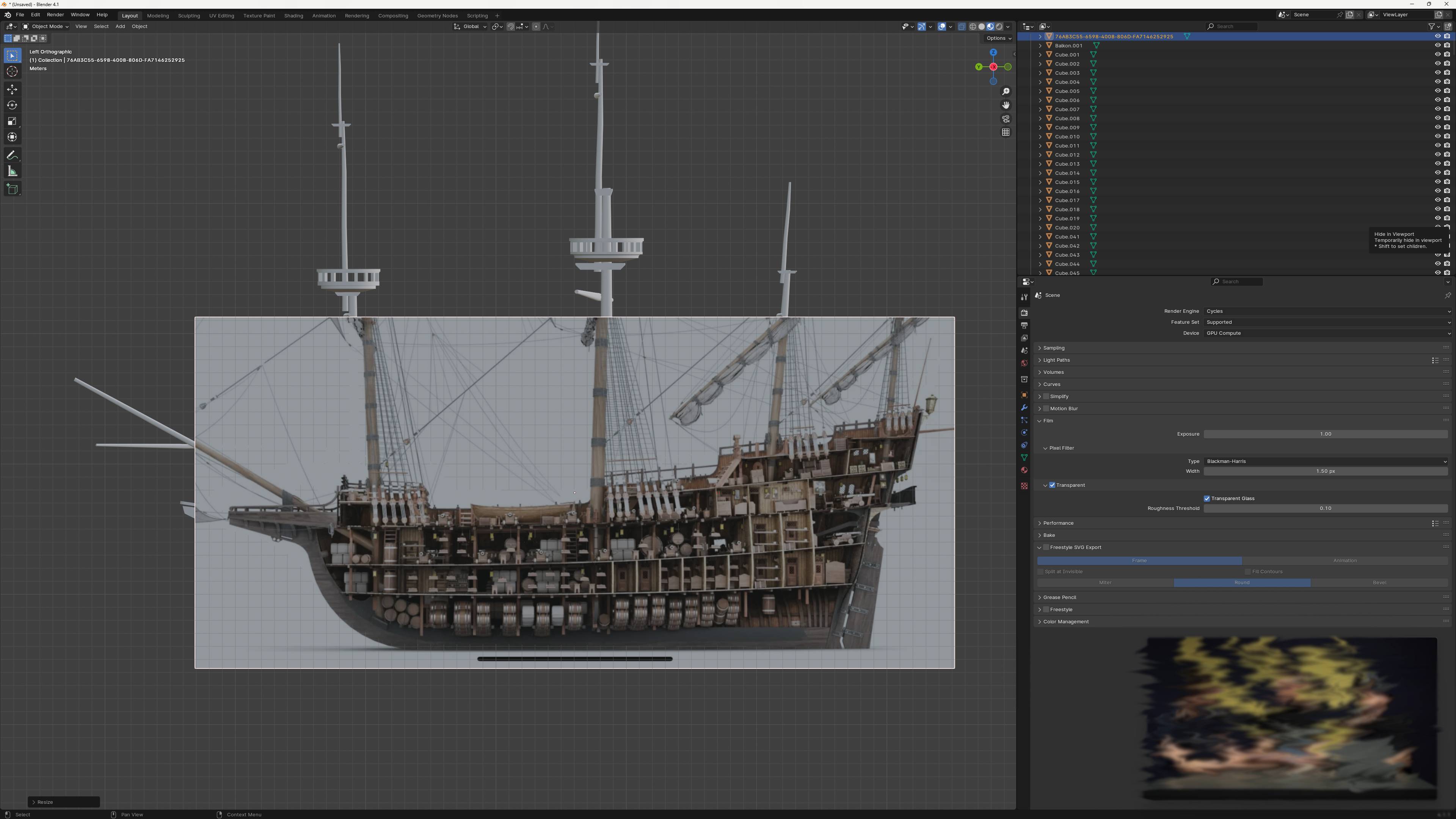The image size is (1456, 819).
Task: Click the outliner Search field
Action: click(x=1232, y=27)
